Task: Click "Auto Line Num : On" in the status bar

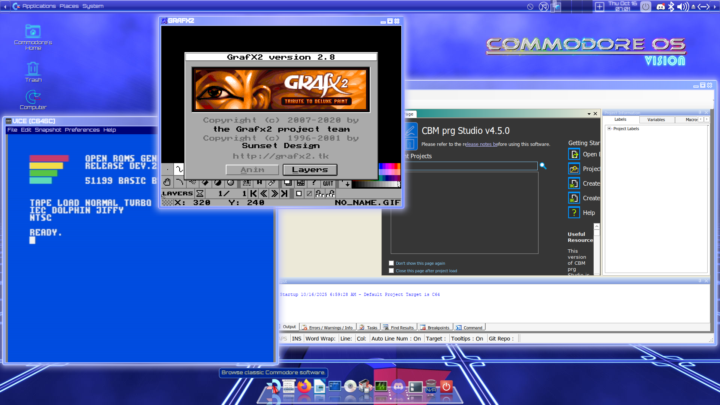Action: coord(396,338)
